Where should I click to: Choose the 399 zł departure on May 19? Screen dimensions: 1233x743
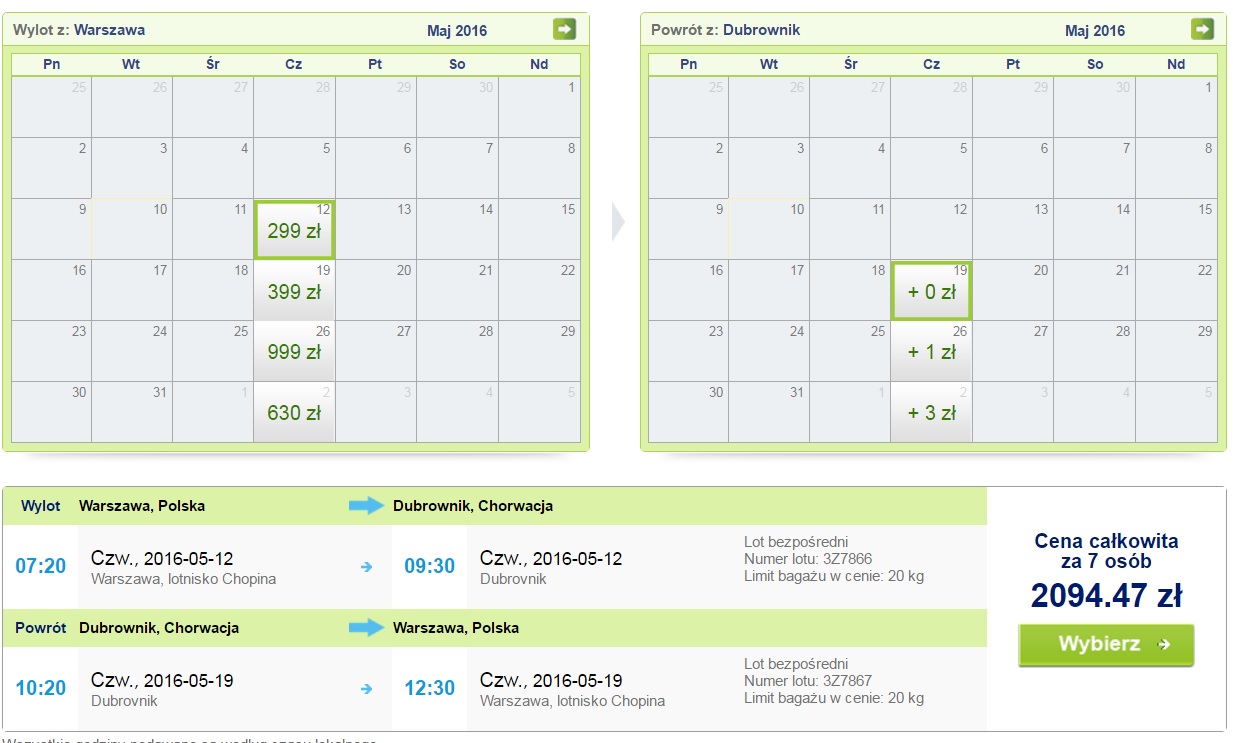pyautogui.click(x=294, y=290)
